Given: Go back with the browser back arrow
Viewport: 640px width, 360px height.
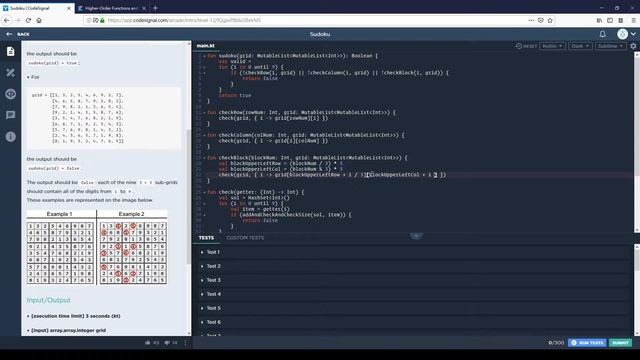Looking at the screenshot, I should click(x=7, y=20).
